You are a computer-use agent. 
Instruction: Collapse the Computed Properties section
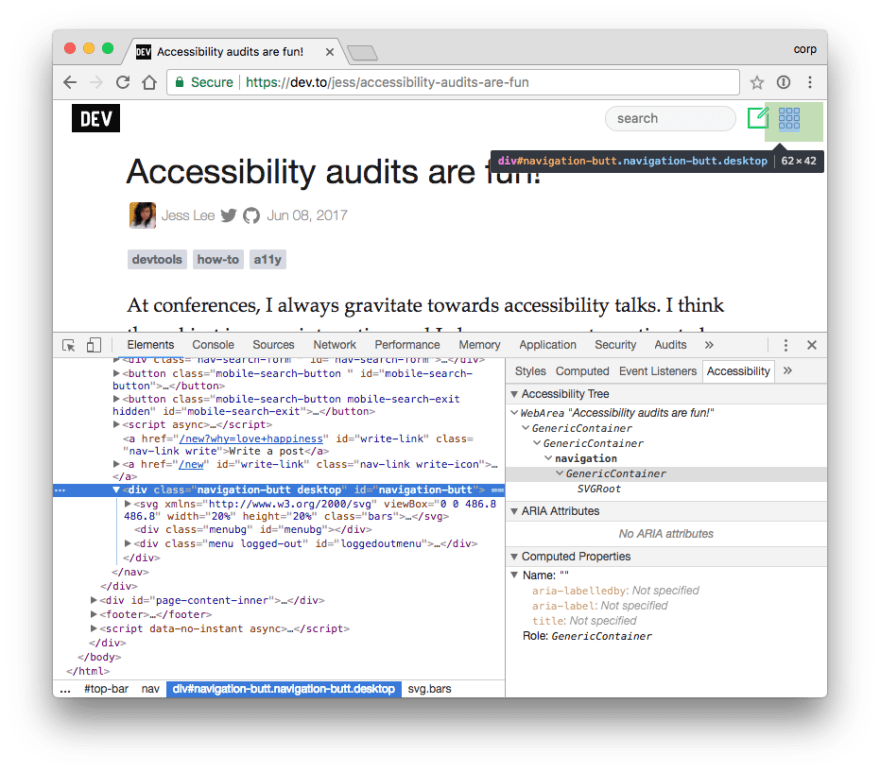(514, 557)
